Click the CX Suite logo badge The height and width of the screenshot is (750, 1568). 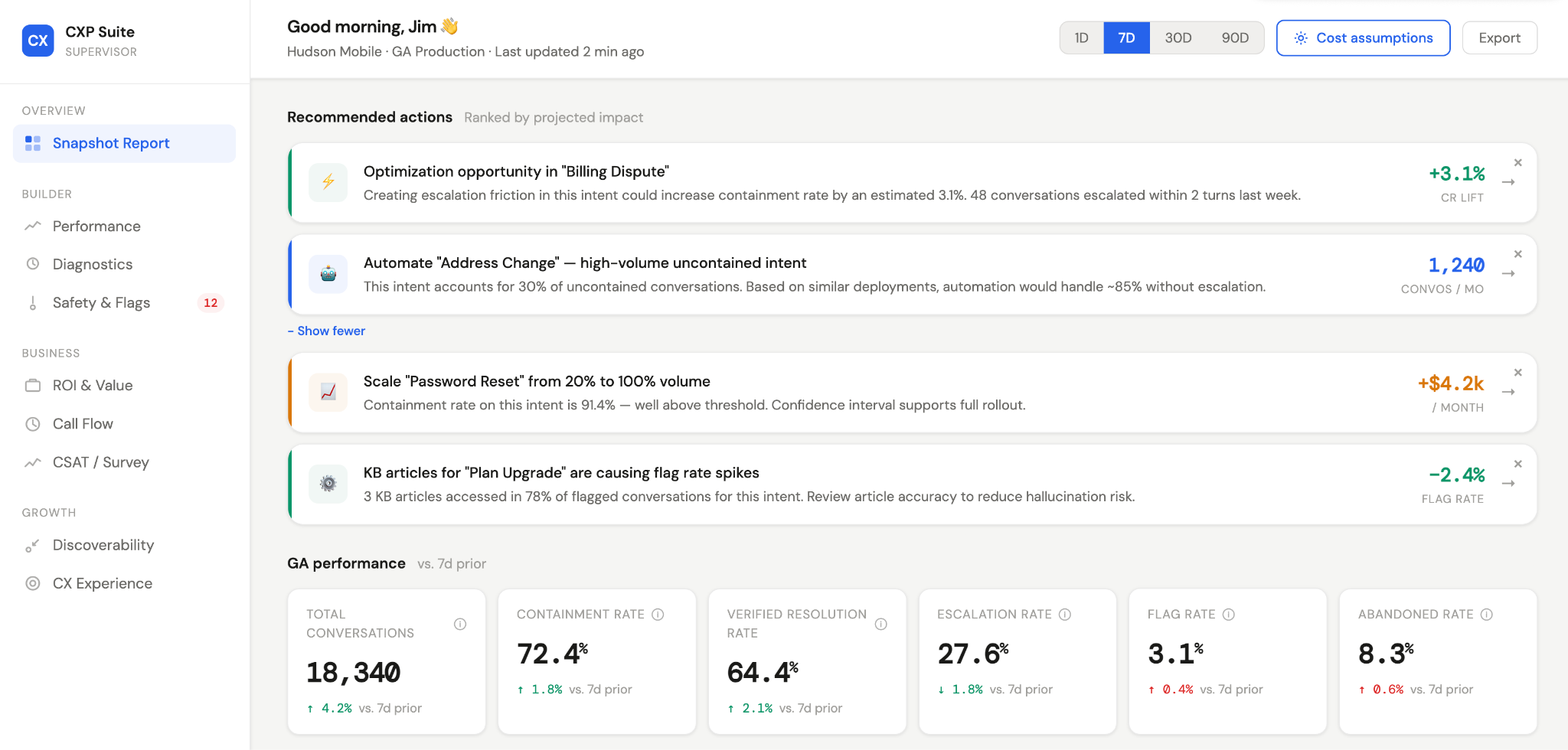[37, 41]
